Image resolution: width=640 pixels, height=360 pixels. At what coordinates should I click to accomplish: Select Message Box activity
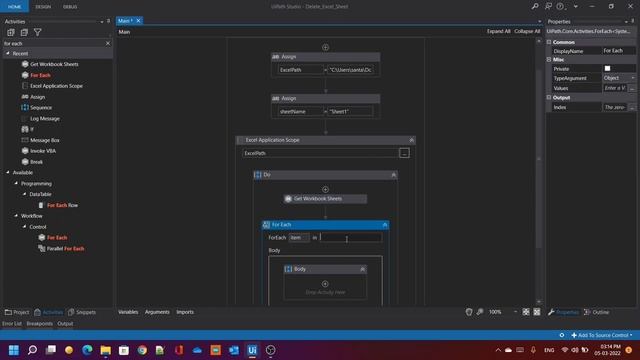coord(44,140)
